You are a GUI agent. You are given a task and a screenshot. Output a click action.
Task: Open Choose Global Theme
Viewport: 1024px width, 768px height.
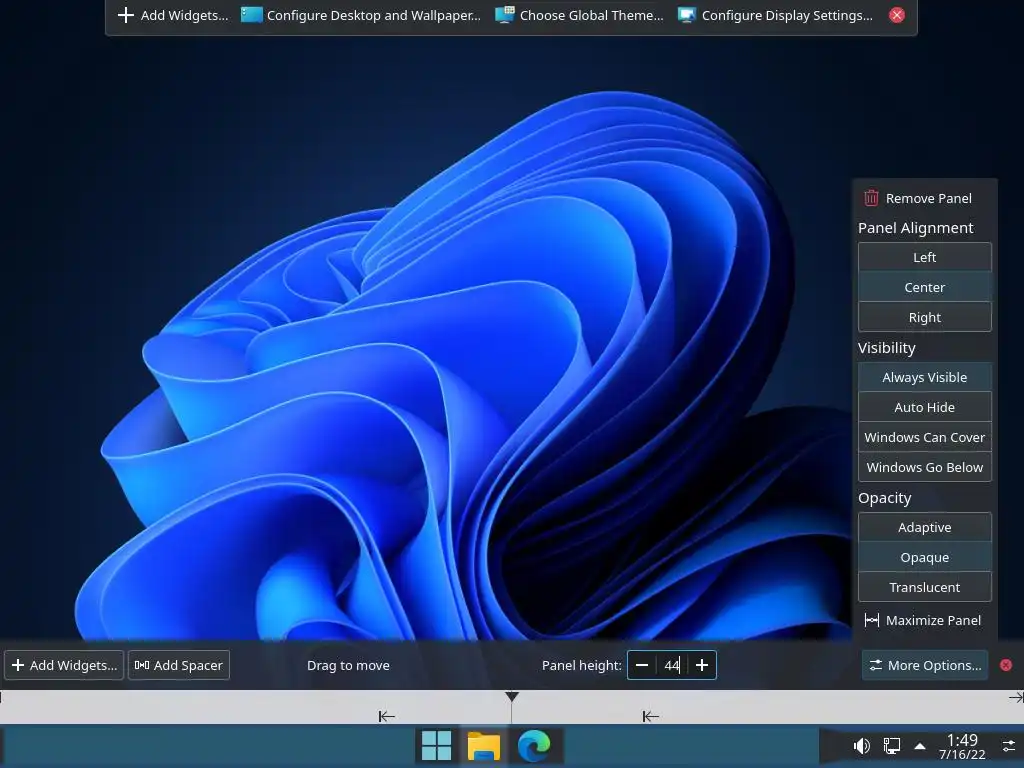click(579, 15)
